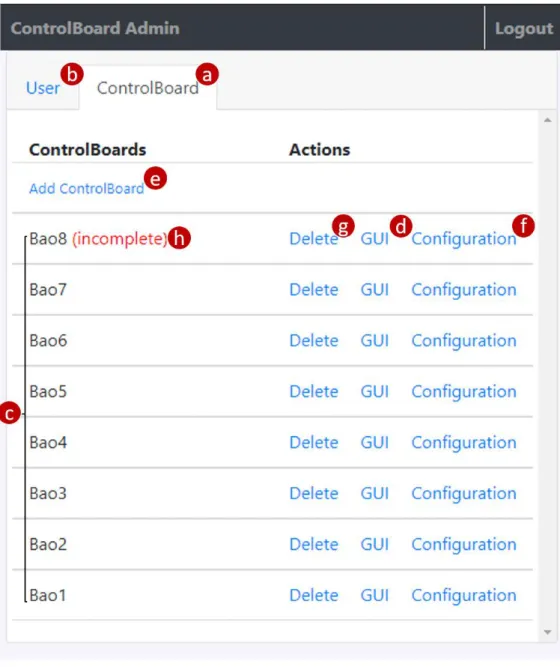The height and width of the screenshot is (667, 560).
Task: Open GUI for Bao3
Action: click(x=374, y=493)
